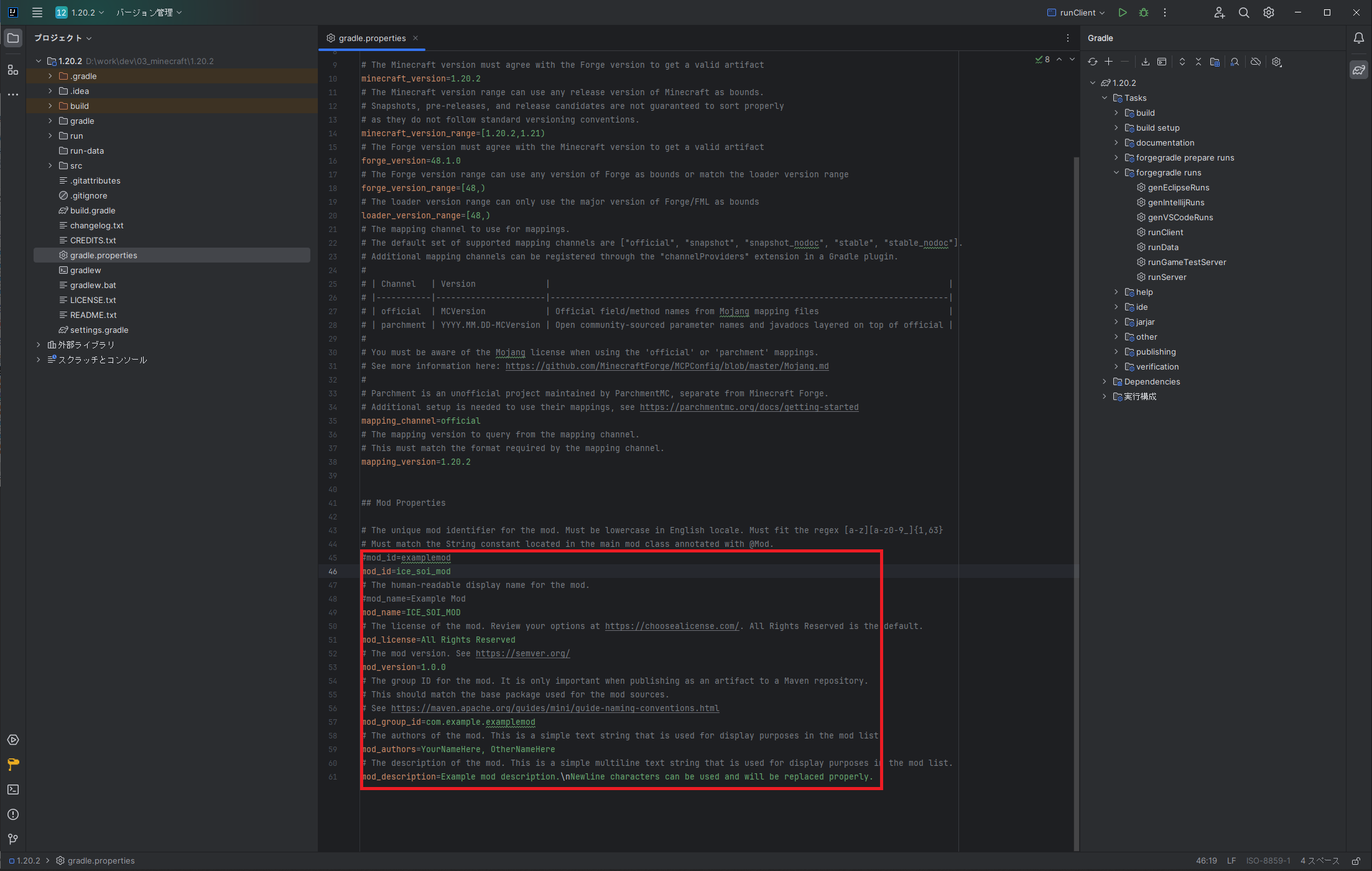Download Gradle sources icon

click(1145, 62)
